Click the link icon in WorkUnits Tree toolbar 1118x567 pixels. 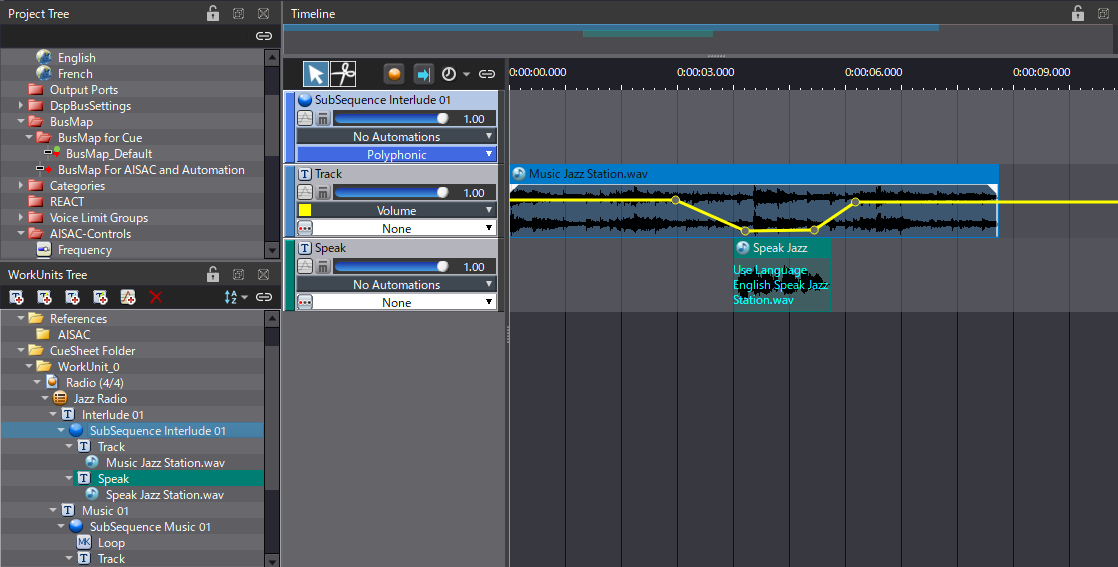tap(264, 297)
